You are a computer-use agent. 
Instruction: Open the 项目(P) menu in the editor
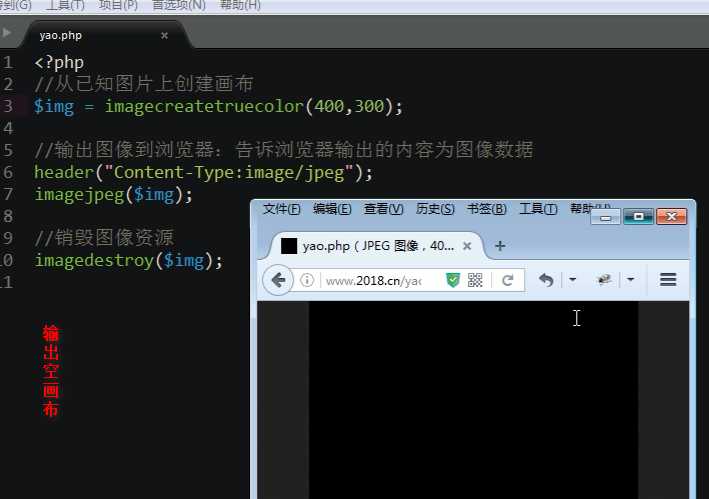[x=118, y=5]
